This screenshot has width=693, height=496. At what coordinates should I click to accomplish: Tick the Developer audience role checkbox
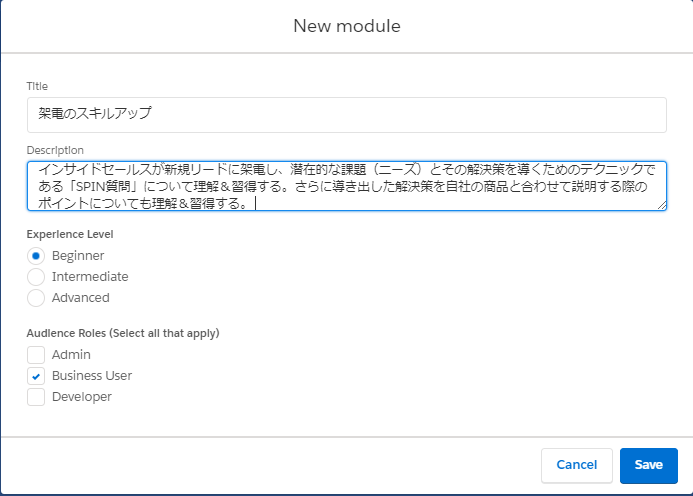[37, 397]
